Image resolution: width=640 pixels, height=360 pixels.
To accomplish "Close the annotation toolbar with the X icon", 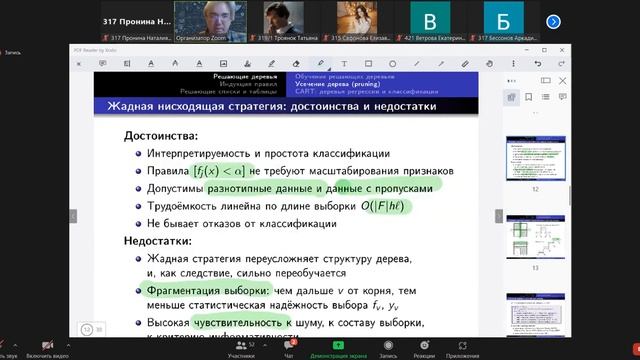I will 79,64.
